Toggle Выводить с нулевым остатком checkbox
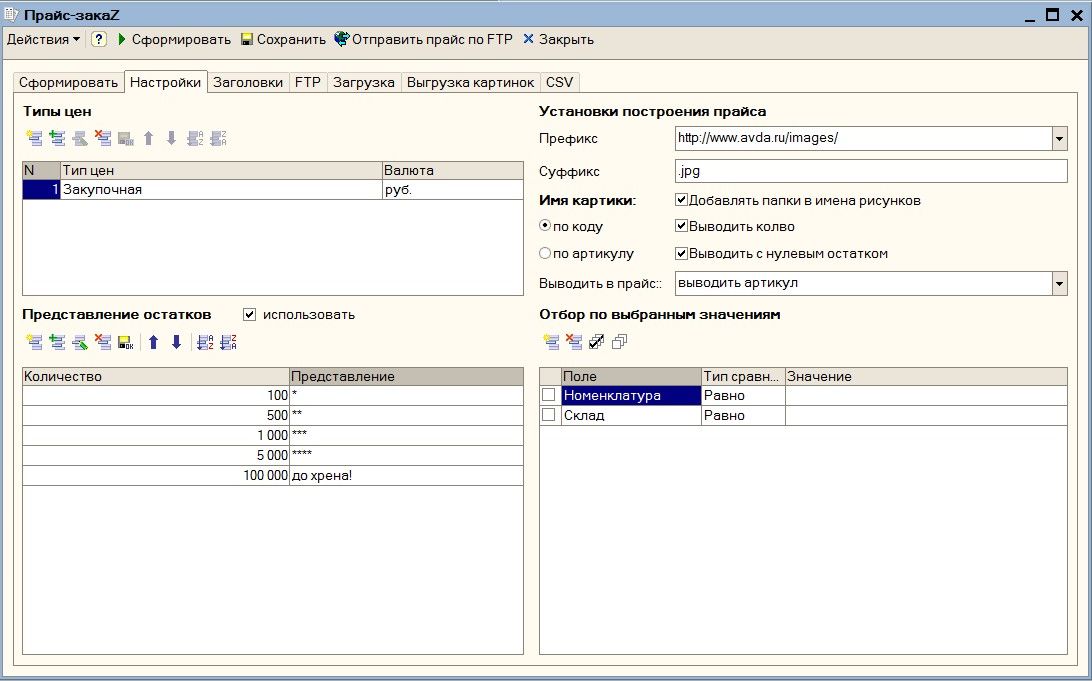Viewport: 1092px width, 681px height. coord(682,253)
